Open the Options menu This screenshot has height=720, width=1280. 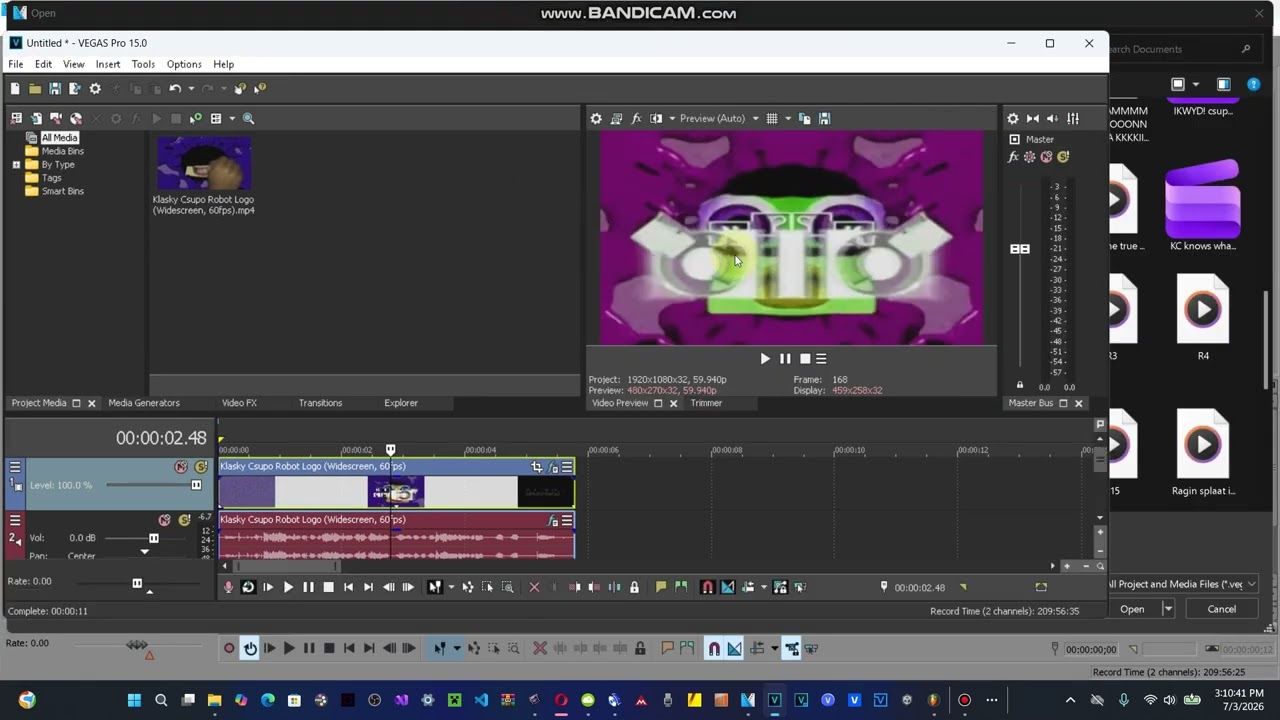[x=184, y=64]
